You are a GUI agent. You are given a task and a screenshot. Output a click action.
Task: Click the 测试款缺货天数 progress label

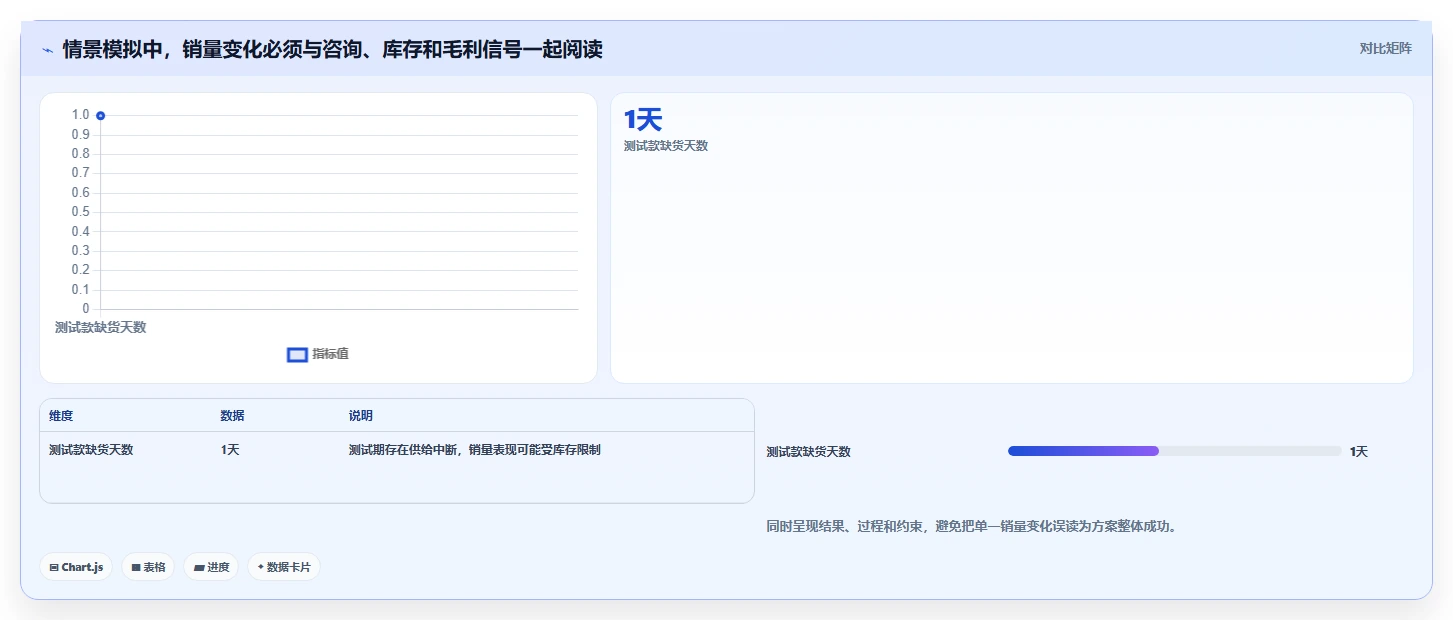[808, 452]
